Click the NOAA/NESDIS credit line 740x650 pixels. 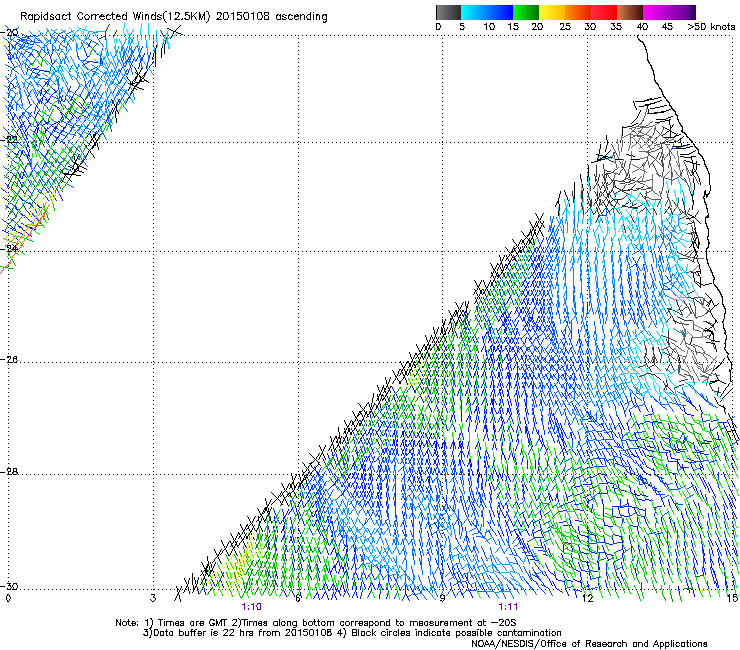tap(589, 644)
